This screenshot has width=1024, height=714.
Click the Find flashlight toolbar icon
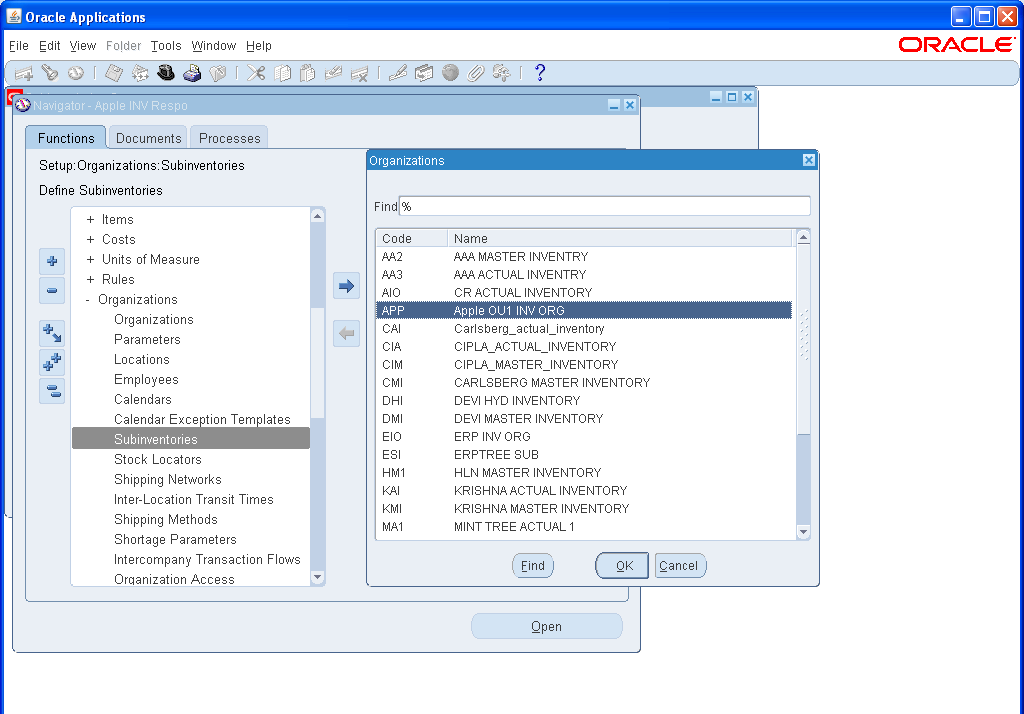click(x=50, y=73)
